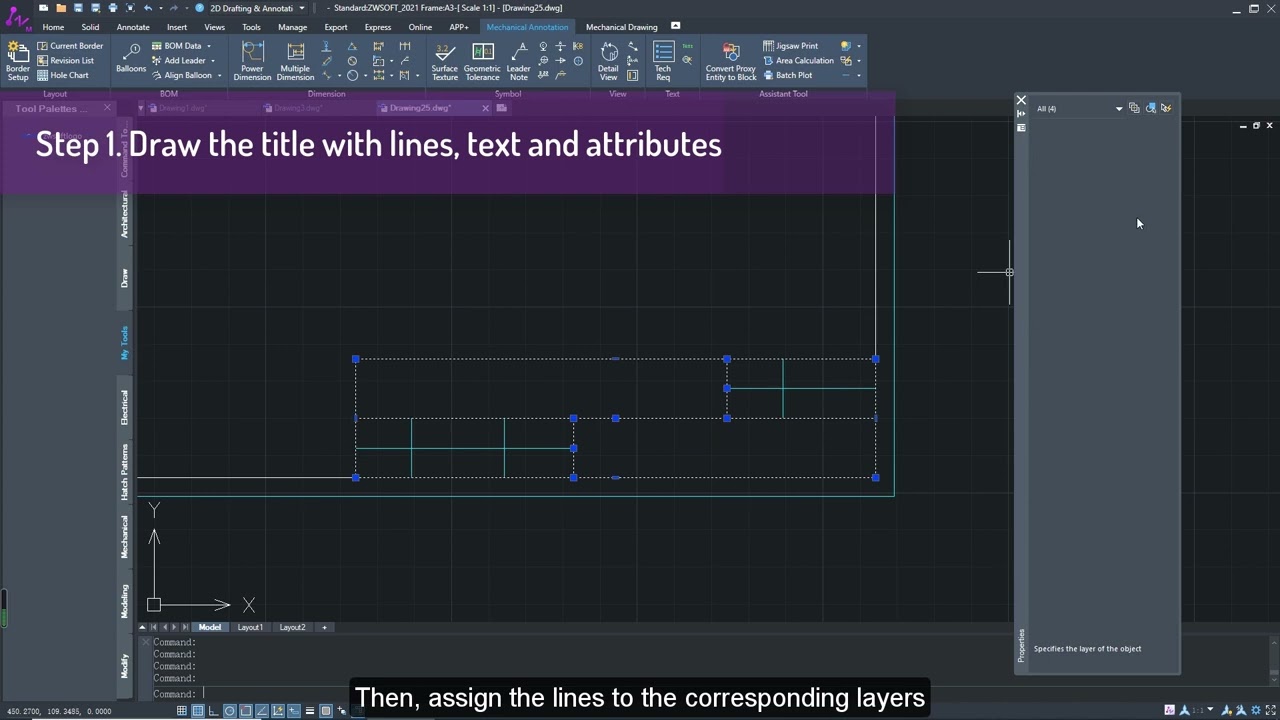Viewport: 1280px width, 720px height.
Task: Open the Area Calculation tool
Action: coord(798,60)
